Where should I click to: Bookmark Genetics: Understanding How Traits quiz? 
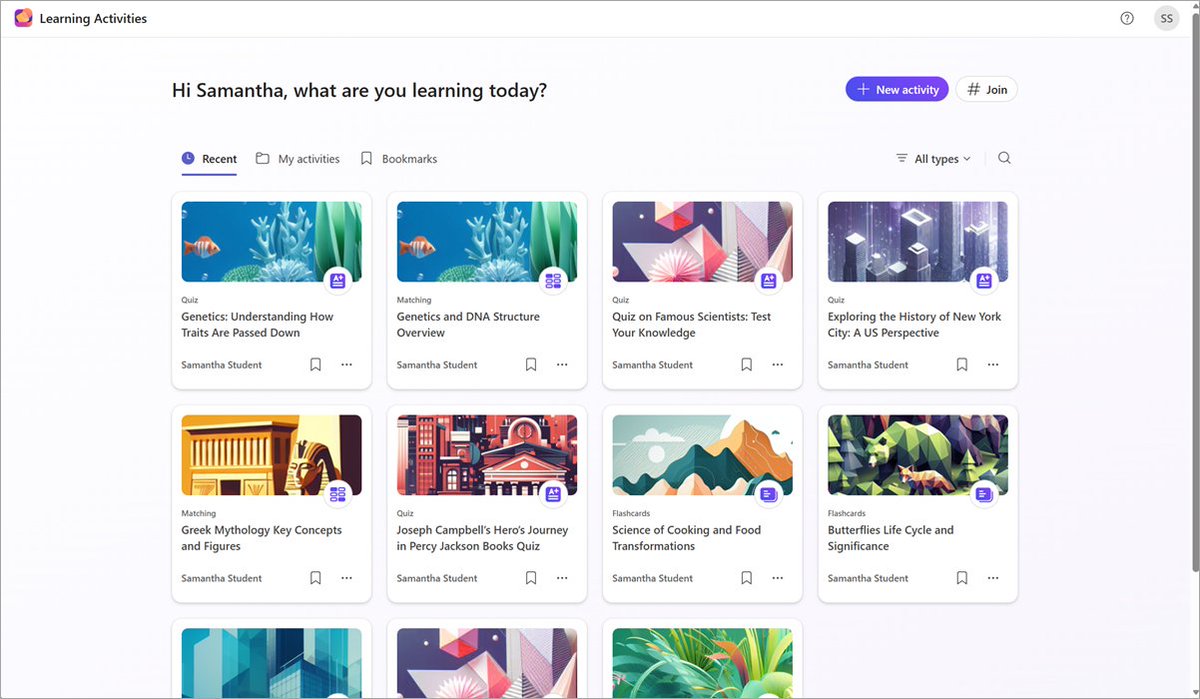point(316,365)
